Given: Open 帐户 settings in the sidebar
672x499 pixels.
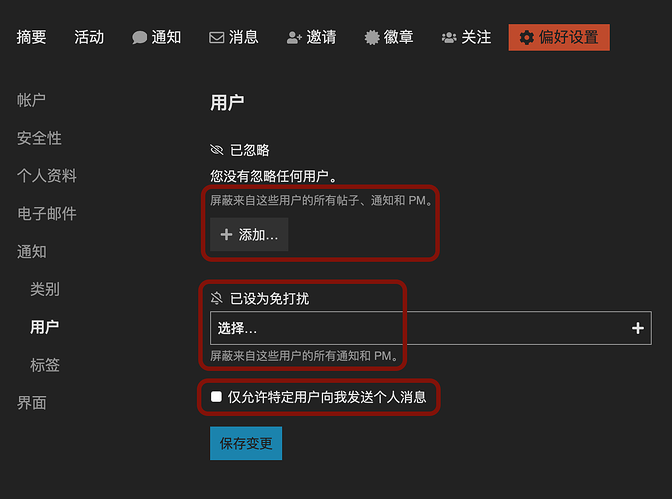Looking at the screenshot, I should click(32, 100).
